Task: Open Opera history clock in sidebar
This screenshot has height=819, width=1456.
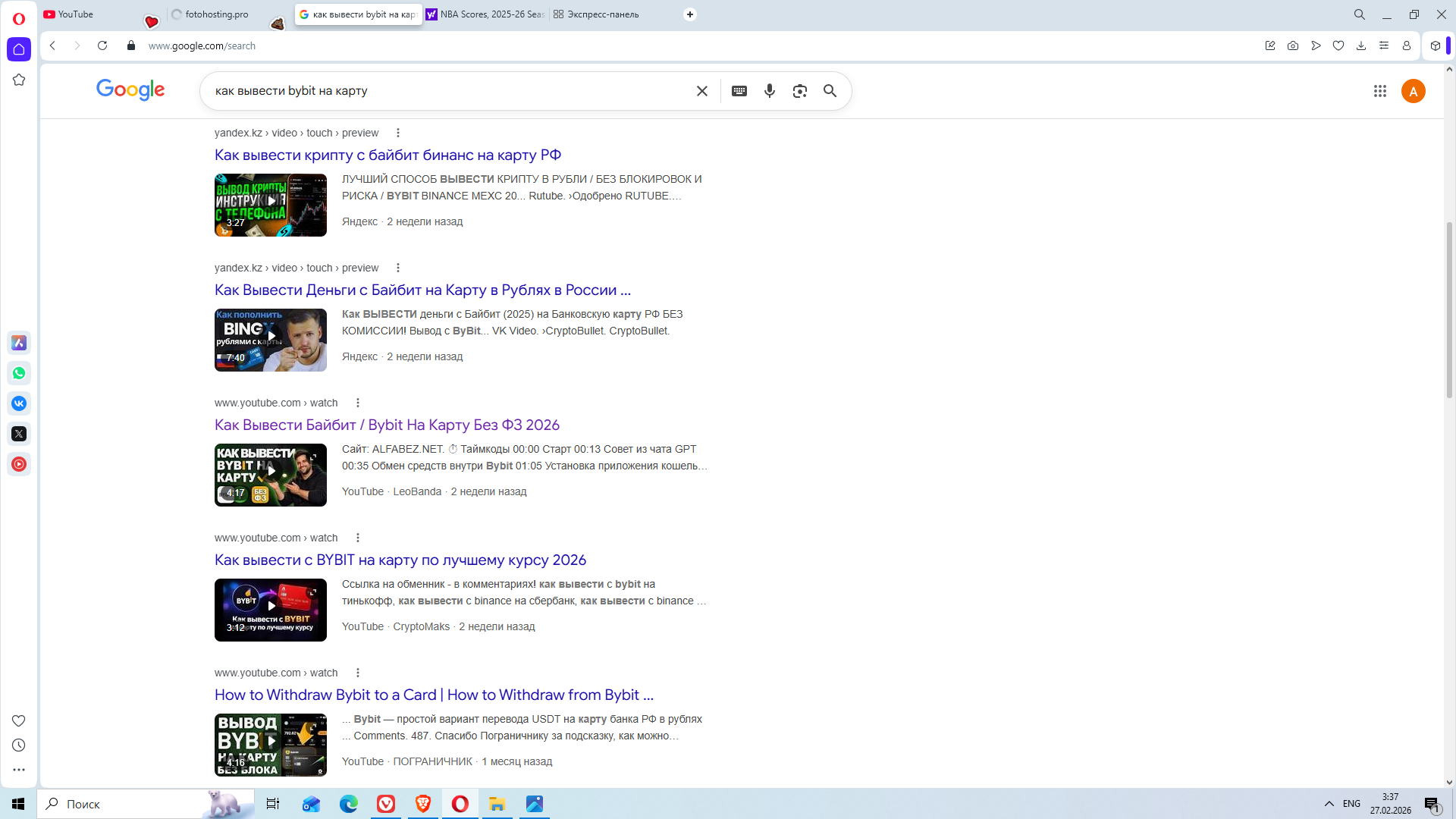Action: tap(19, 745)
